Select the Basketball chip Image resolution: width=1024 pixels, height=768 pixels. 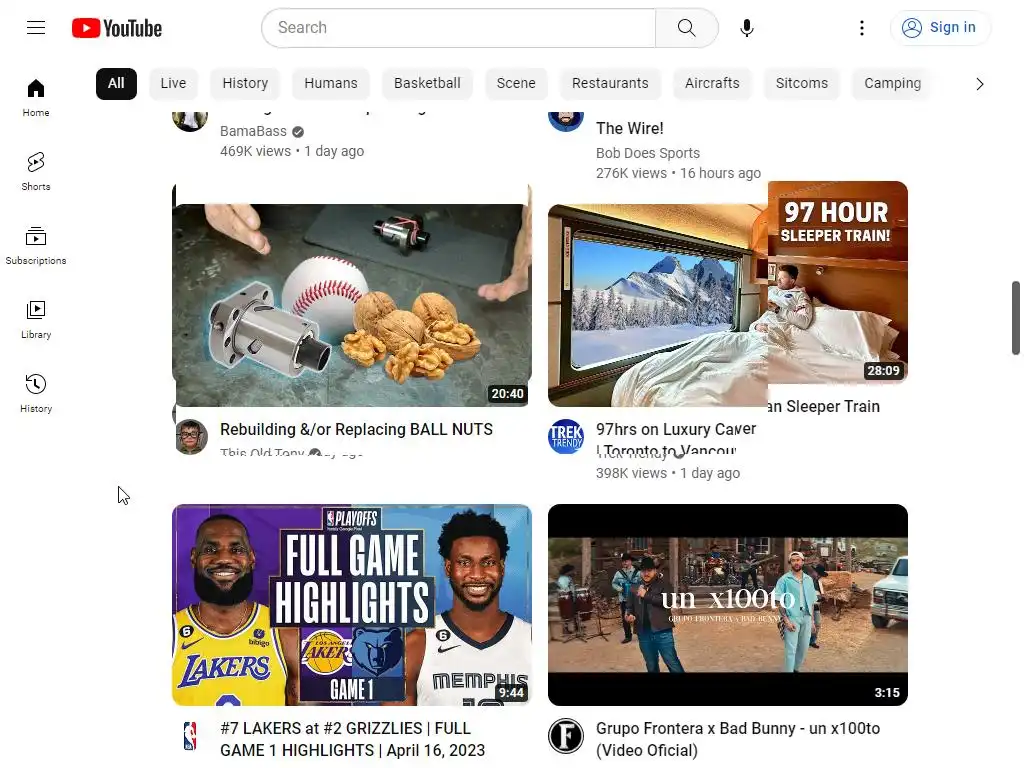click(x=427, y=84)
